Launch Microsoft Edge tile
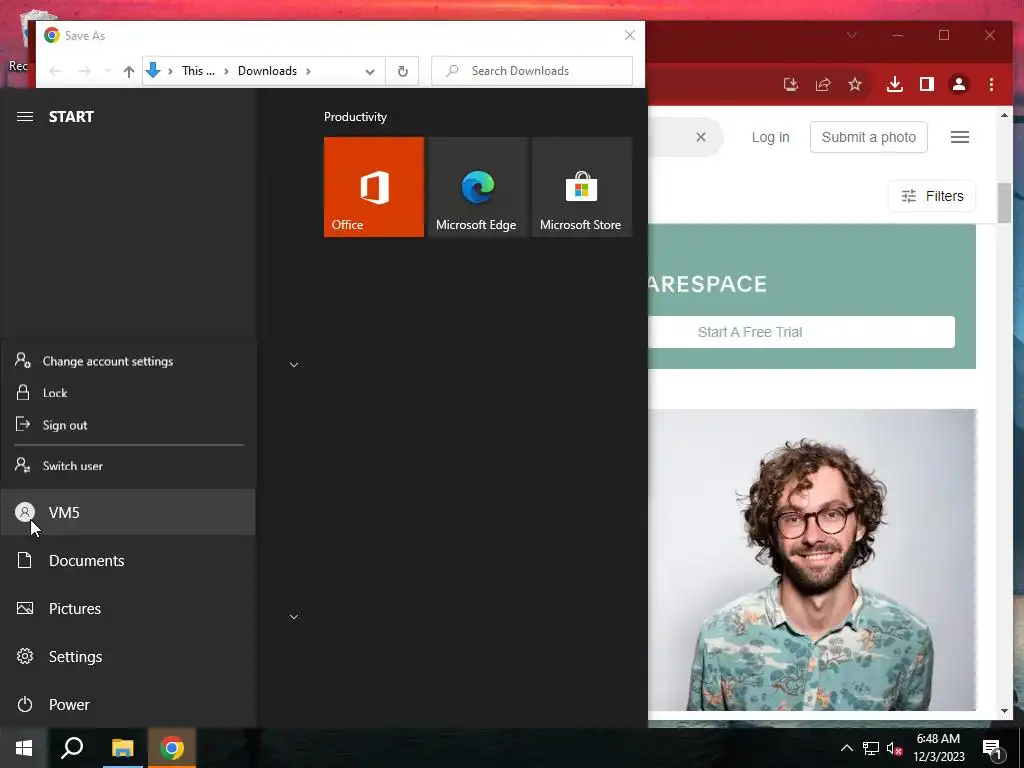 coord(477,187)
